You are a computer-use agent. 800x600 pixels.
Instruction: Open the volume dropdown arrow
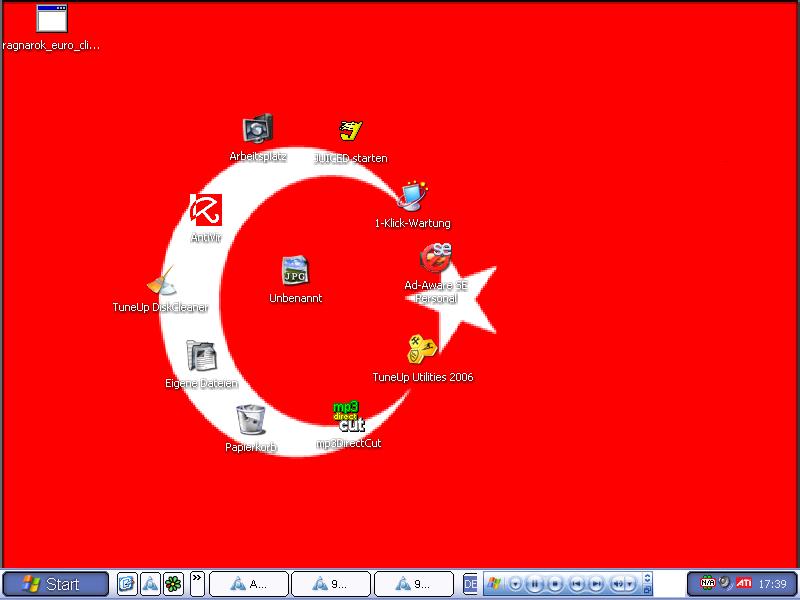pyautogui.click(x=631, y=583)
